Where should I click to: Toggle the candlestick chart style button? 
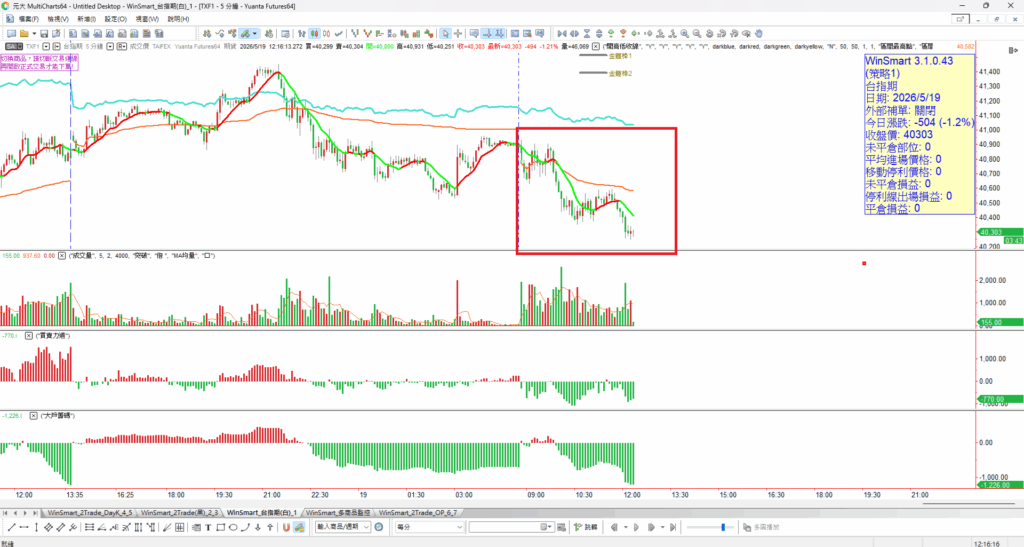[314, 33]
